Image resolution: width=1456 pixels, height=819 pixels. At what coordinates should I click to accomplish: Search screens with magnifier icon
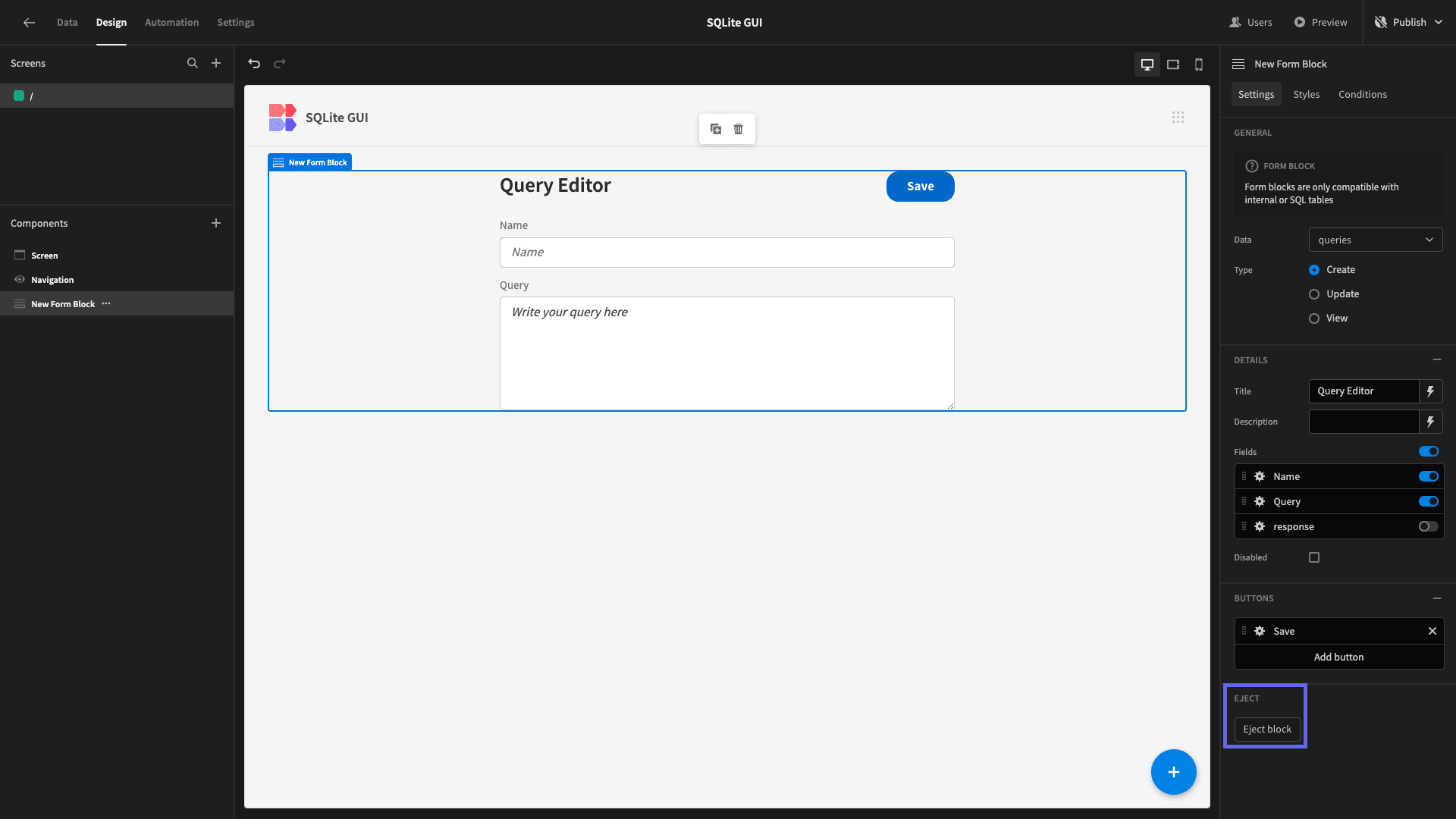click(193, 63)
